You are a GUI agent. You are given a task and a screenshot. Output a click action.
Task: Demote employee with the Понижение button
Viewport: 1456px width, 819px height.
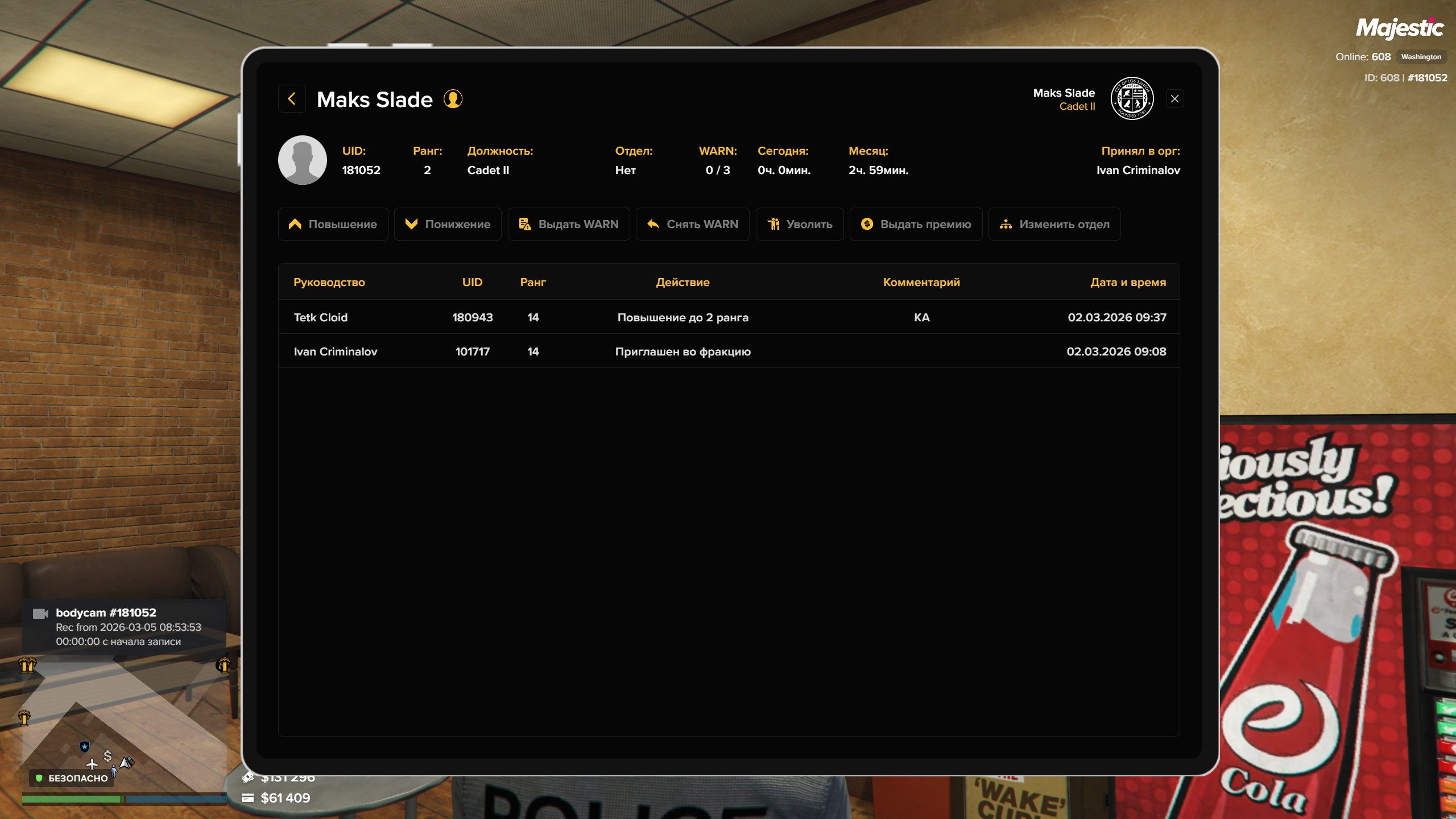[448, 224]
